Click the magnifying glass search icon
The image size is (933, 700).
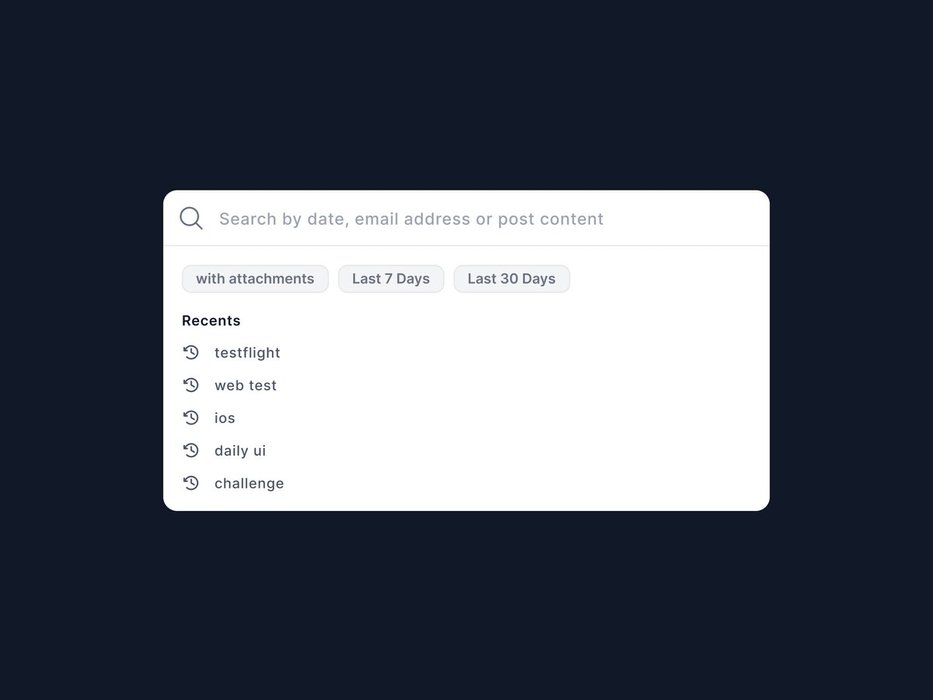pyautogui.click(x=191, y=219)
